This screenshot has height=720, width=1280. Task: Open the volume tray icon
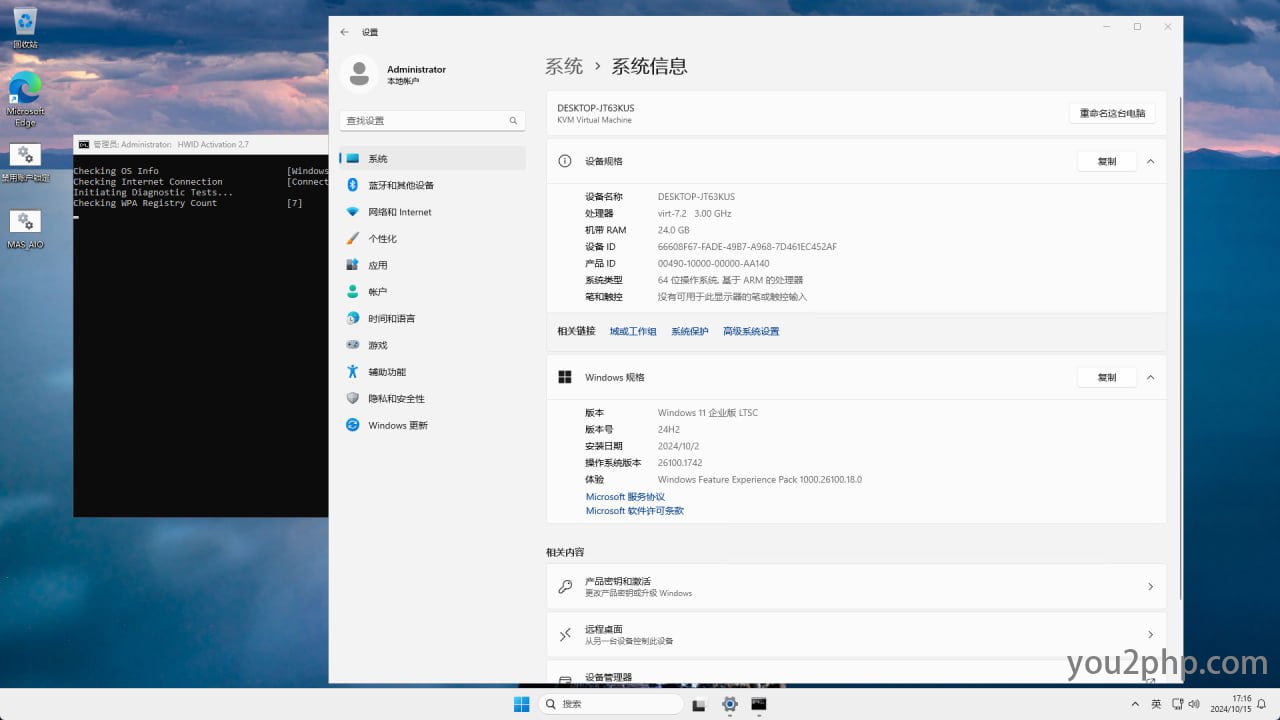(x=1195, y=704)
